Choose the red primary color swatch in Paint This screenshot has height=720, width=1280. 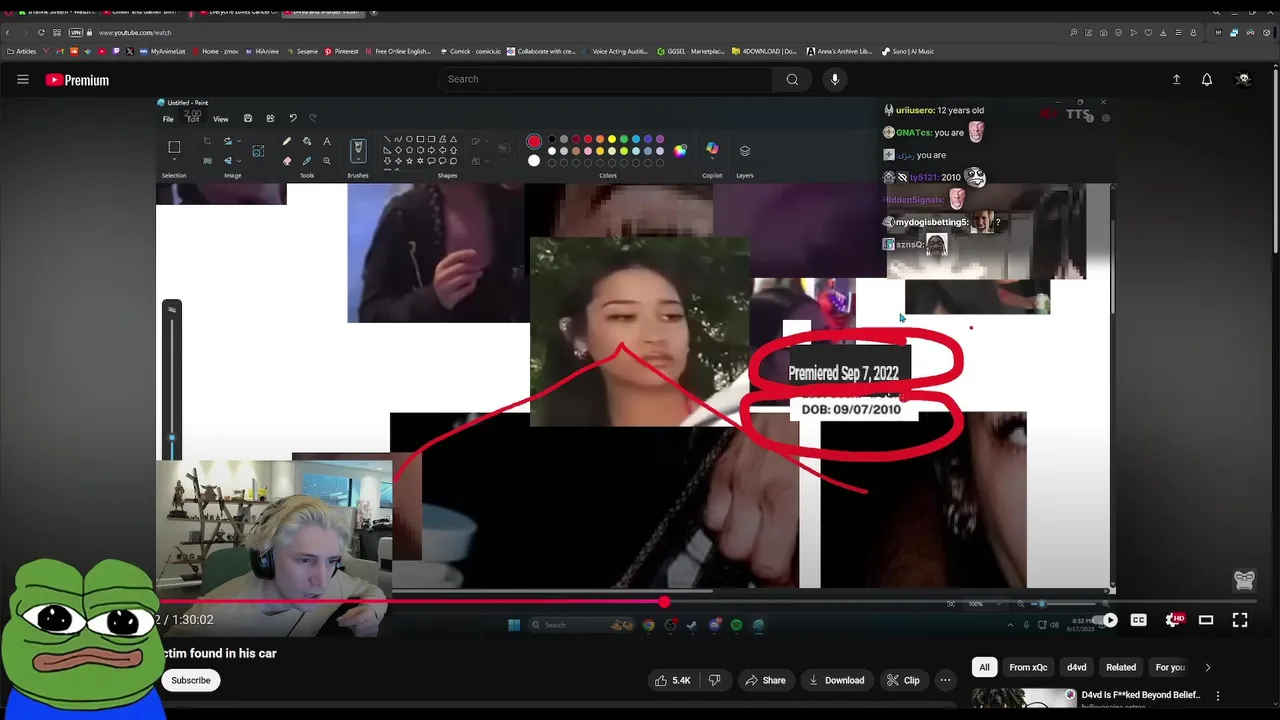coord(534,142)
